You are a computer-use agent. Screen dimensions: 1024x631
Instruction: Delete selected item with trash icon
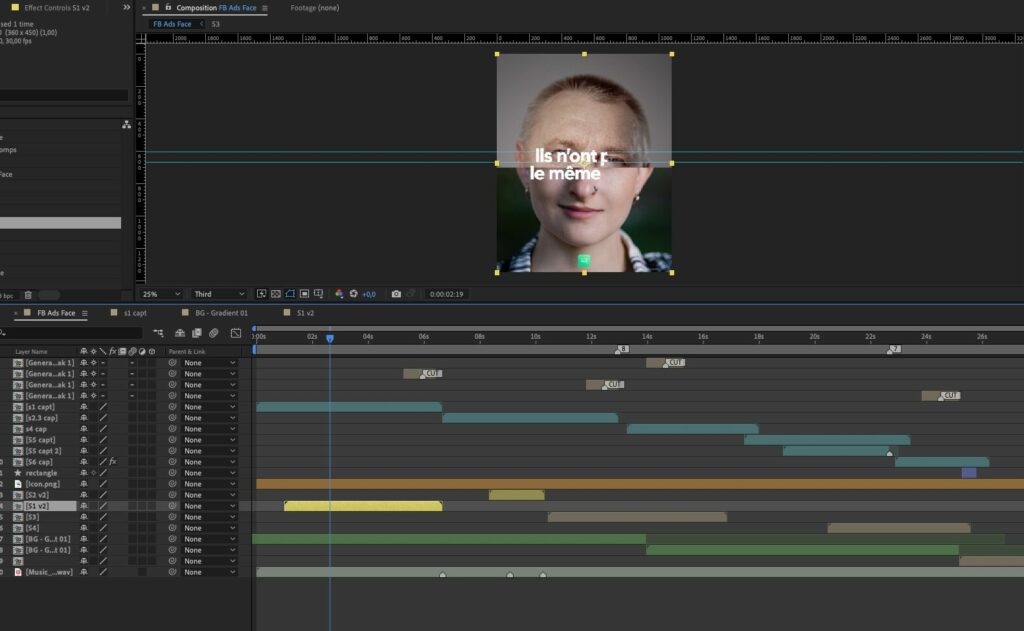click(28, 295)
